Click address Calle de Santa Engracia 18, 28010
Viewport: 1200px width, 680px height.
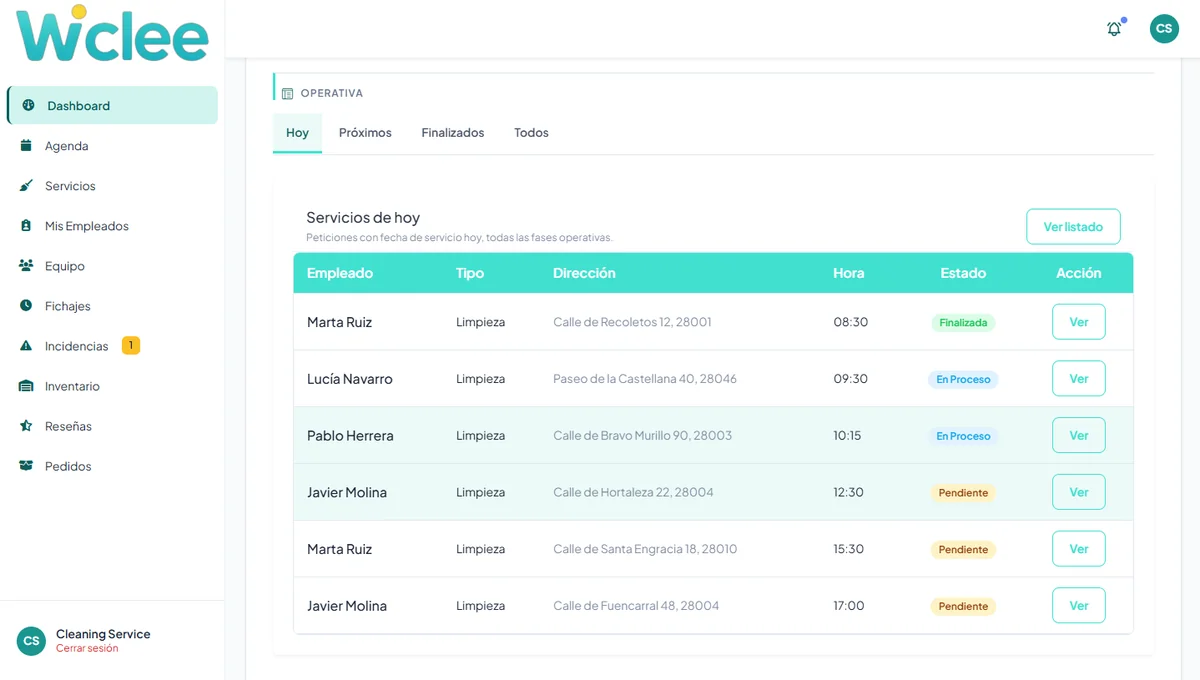pyautogui.click(x=645, y=549)
